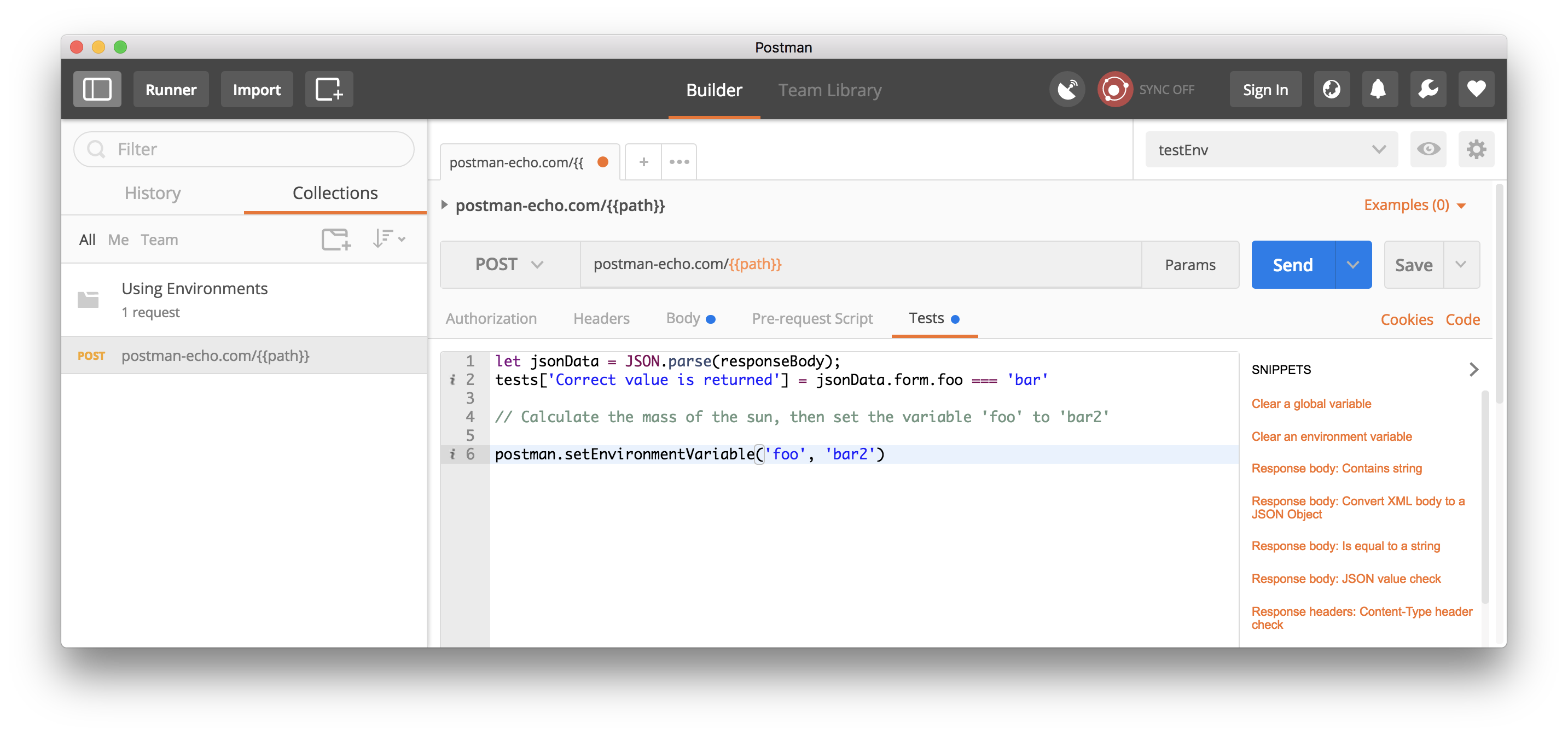1568x735 pixels.
Task: Add a new request tab with the plus
Action: pyautogui.click(x=643, y=162)
